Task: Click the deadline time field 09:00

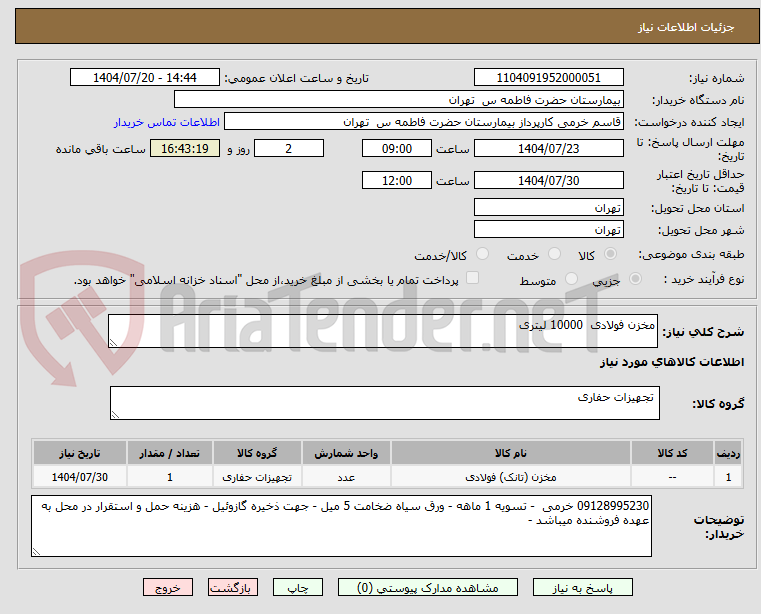Action: coord(397,148)
